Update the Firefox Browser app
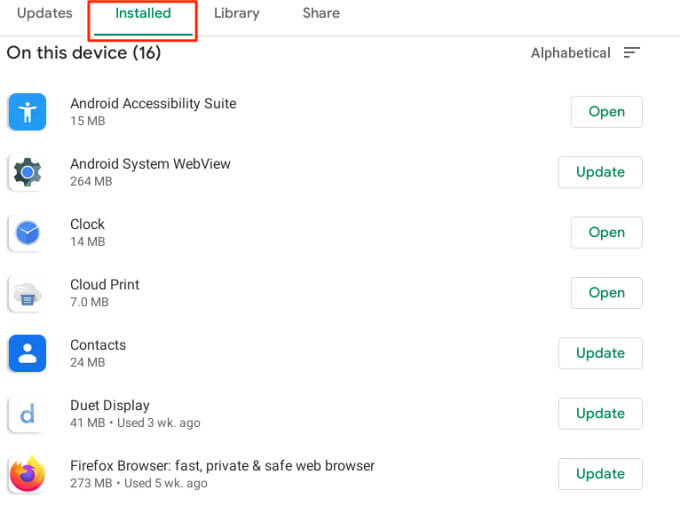This screenshot has height=506, width=680. (600, 474)
